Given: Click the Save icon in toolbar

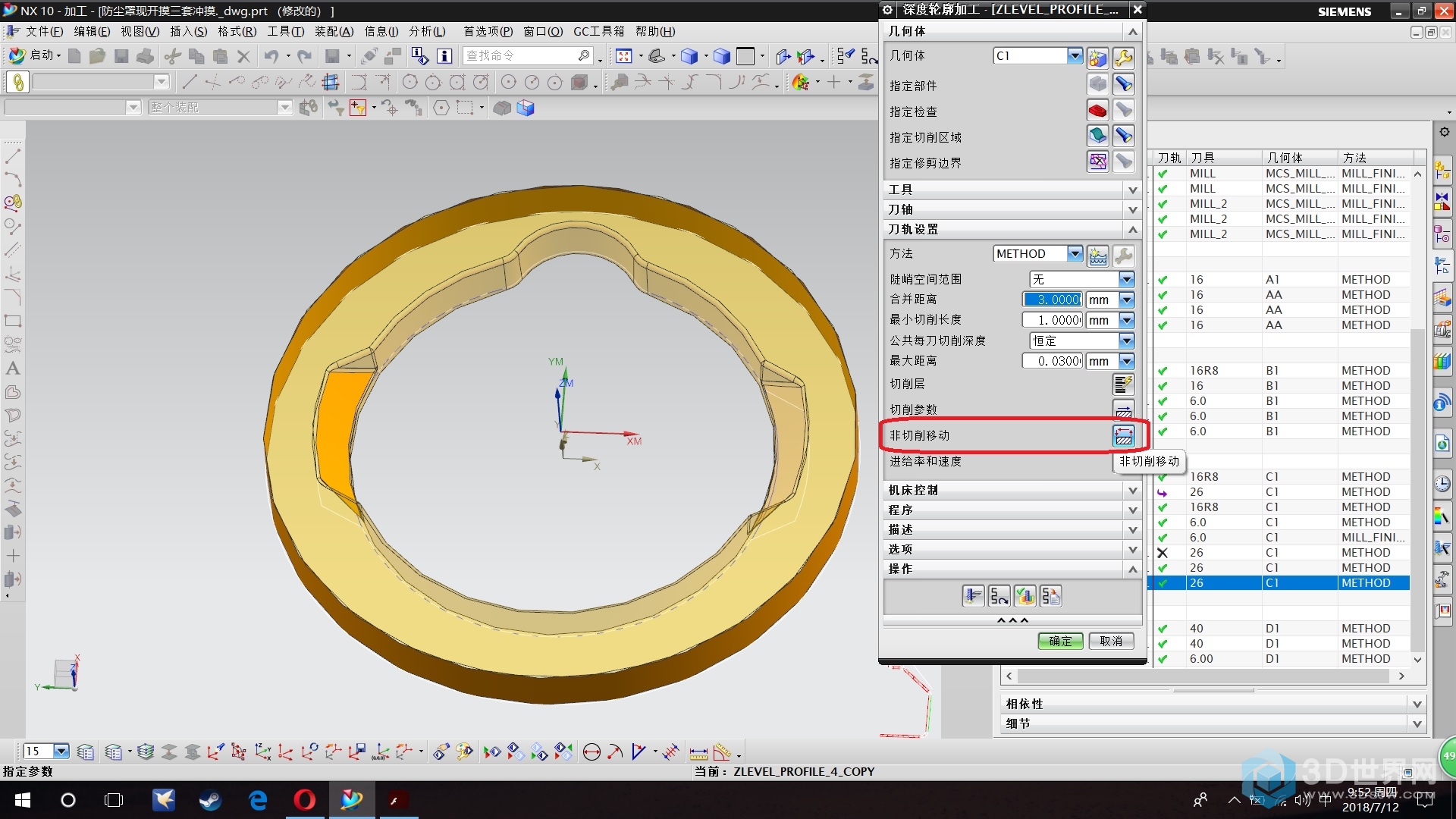Looking at the screenshot, I should (x=121, y=56).
